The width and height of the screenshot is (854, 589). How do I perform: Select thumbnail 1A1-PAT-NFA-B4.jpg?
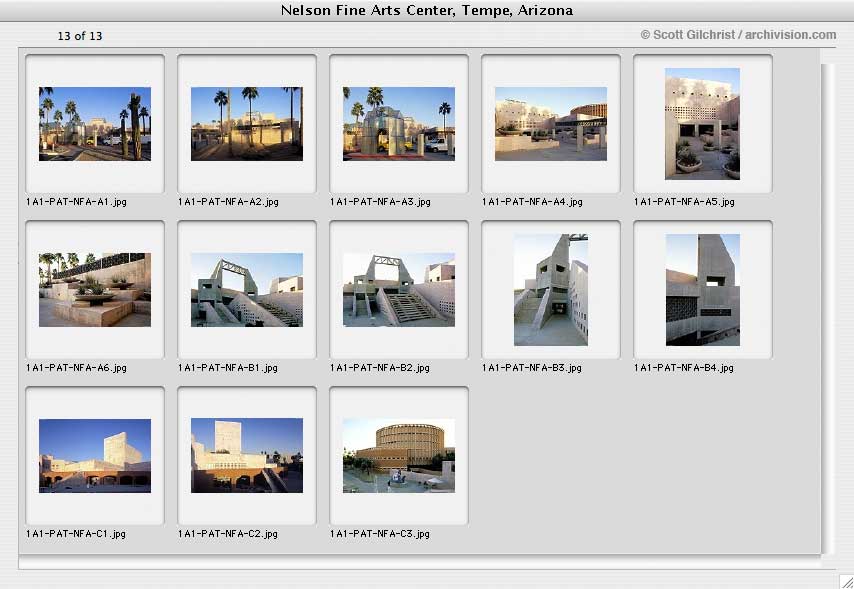[703, 290]
